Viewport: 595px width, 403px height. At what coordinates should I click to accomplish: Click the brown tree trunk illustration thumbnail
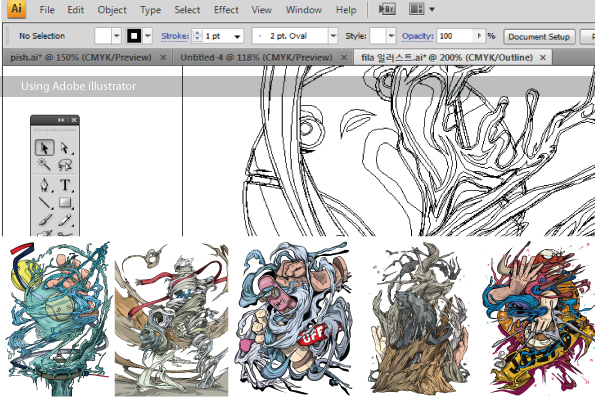click(419, 318)
